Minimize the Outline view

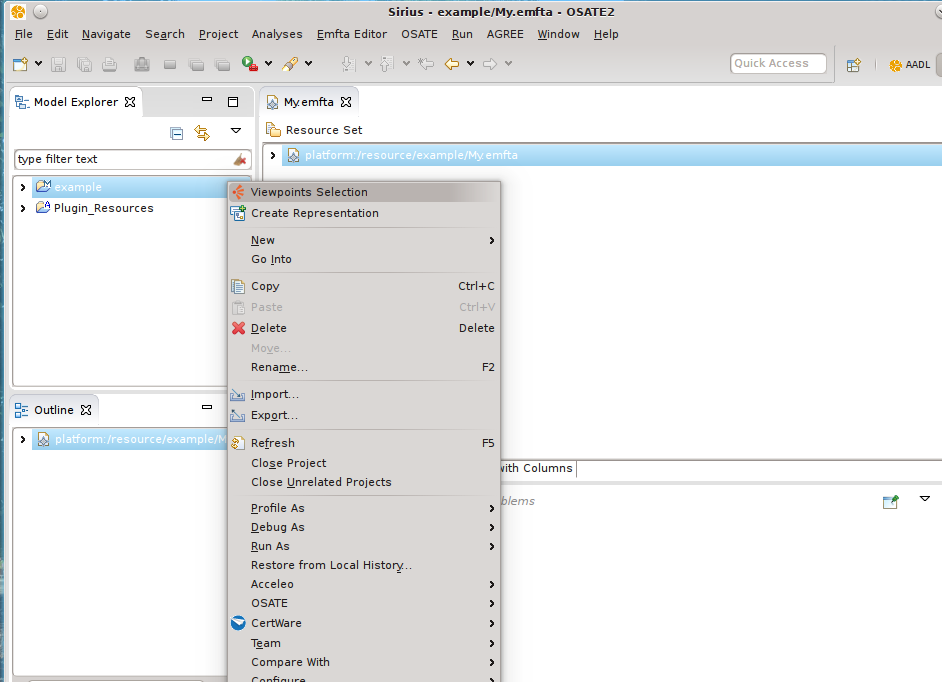207,407
